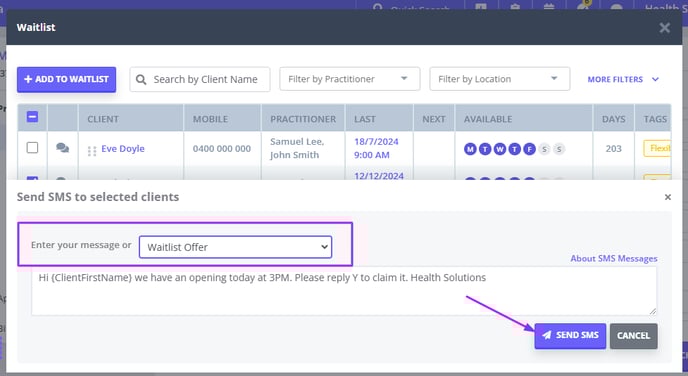688x376 pixels.
Task: Click the SEND SMS button
Action: [570, 336]
